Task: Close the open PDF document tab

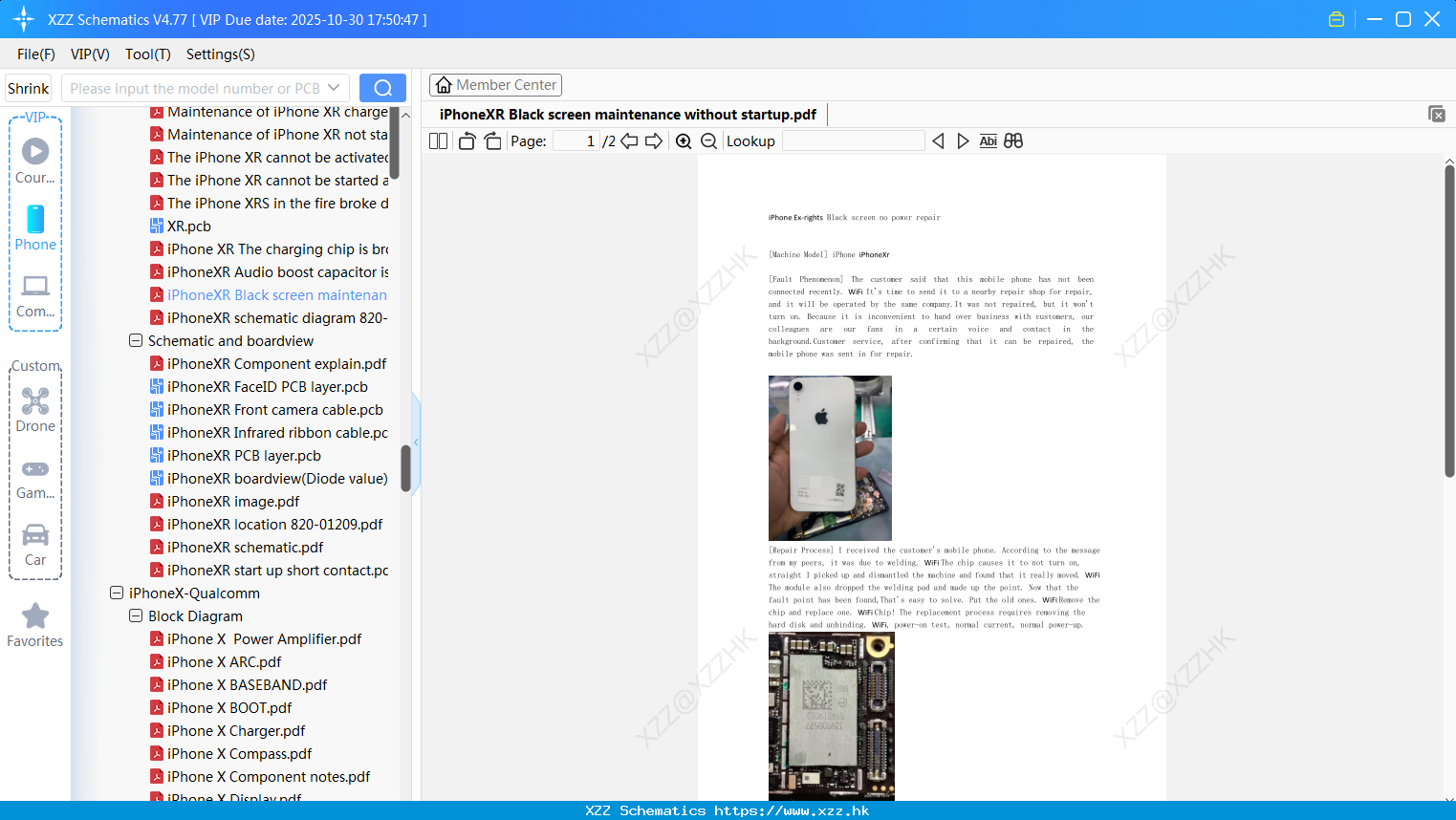Action: click(x=1436, y=114)
